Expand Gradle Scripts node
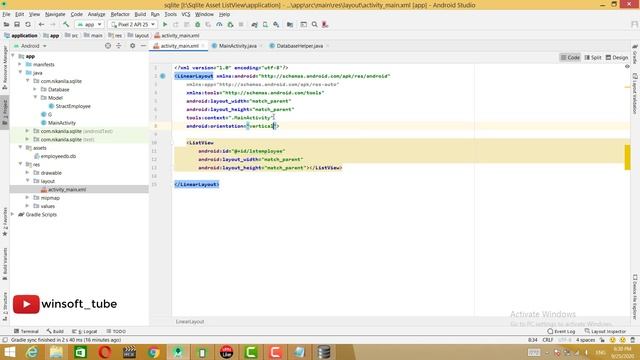Viewport: 640px width, 360px height. pyautogui.click(x=13, y=214)
